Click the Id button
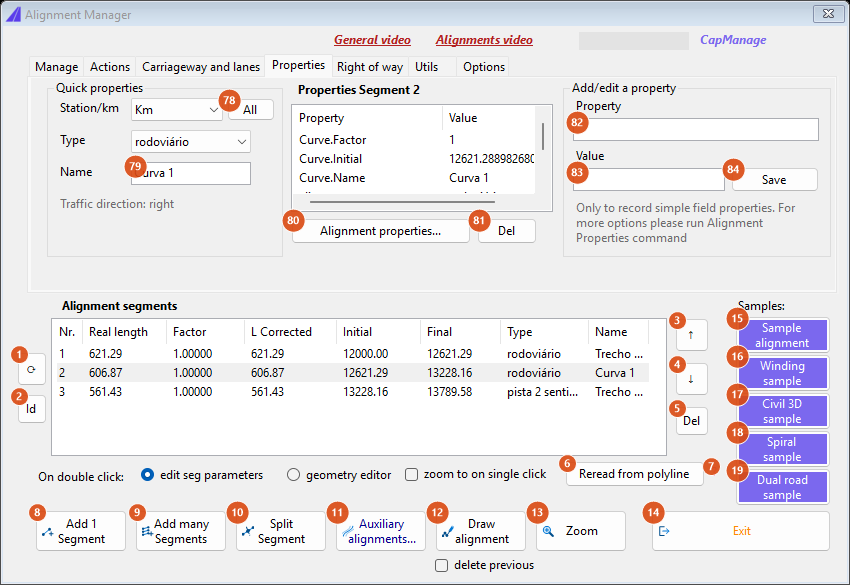Image resolution: width=850 pixels, height=585 pixels. 31,409
